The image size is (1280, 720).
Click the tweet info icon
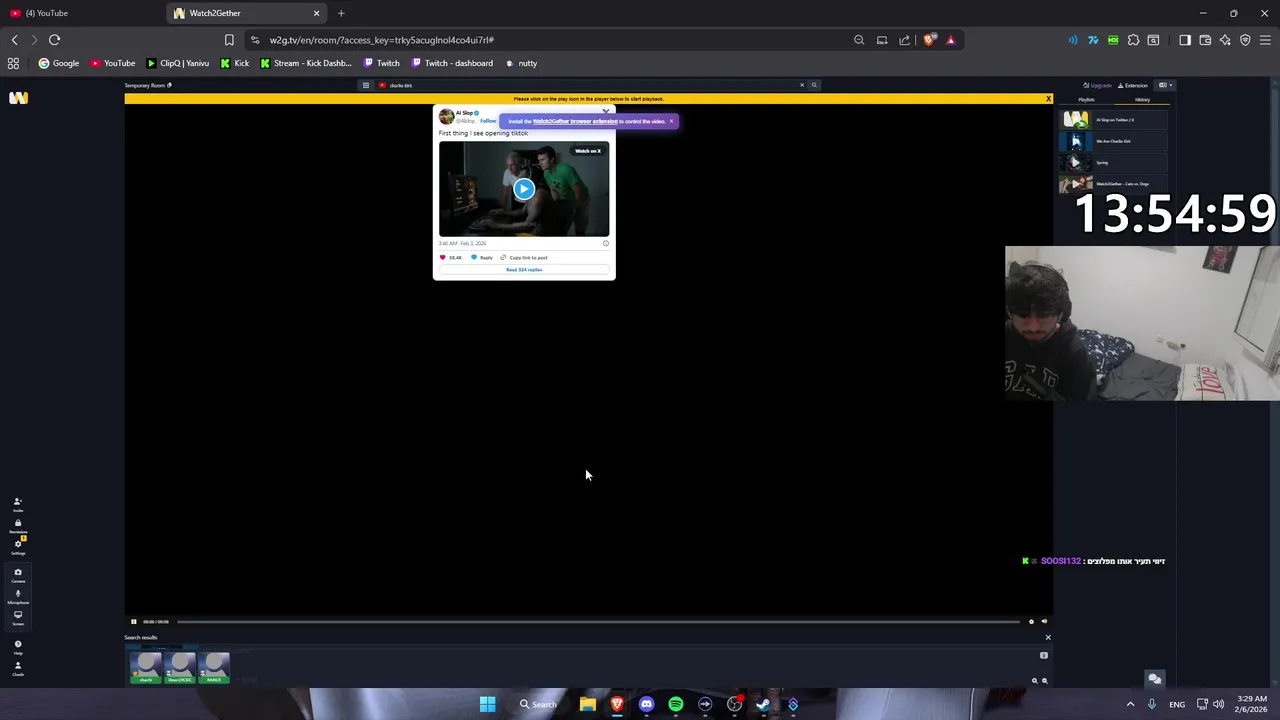point(605,243)
